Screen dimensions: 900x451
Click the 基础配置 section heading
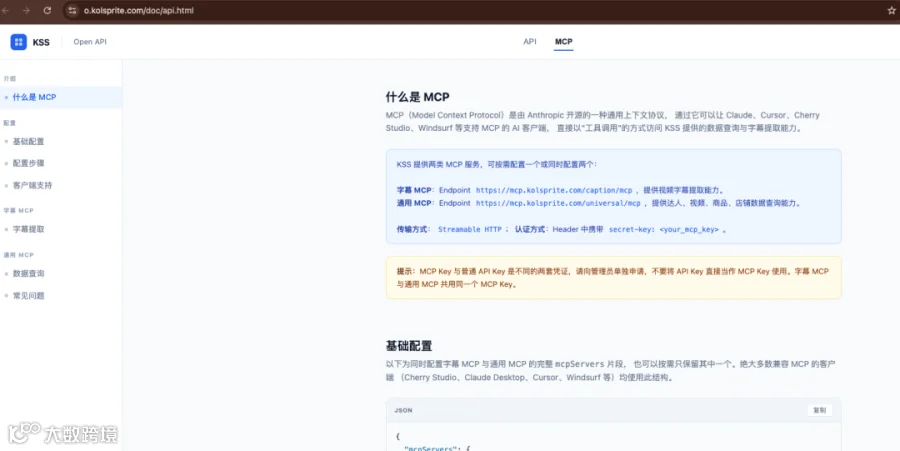pyautogui.click(x=409, y=346)
